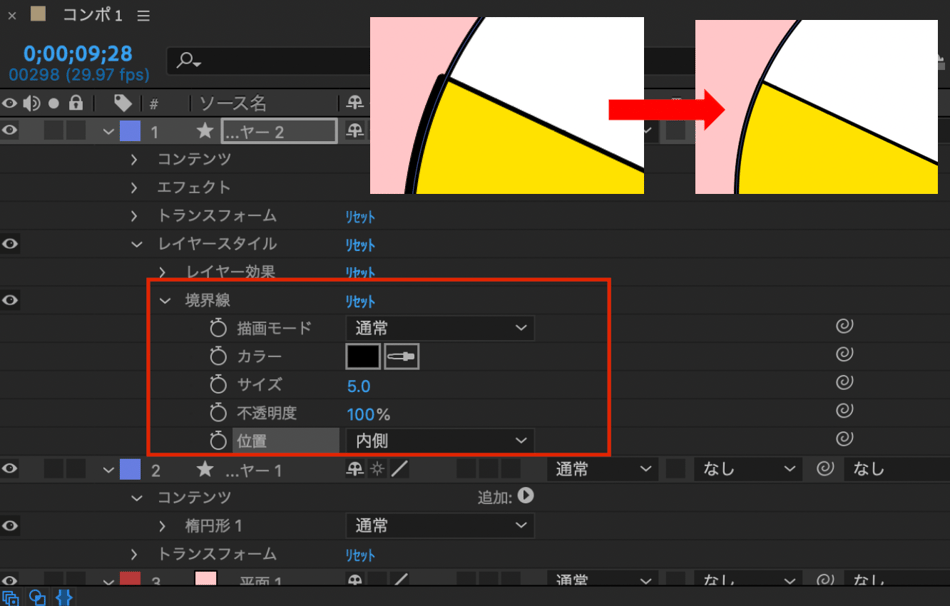This screenshot has height=606, width=950.
Task: Toggle stopwatch for サイズ
Action: coord(218,384)
